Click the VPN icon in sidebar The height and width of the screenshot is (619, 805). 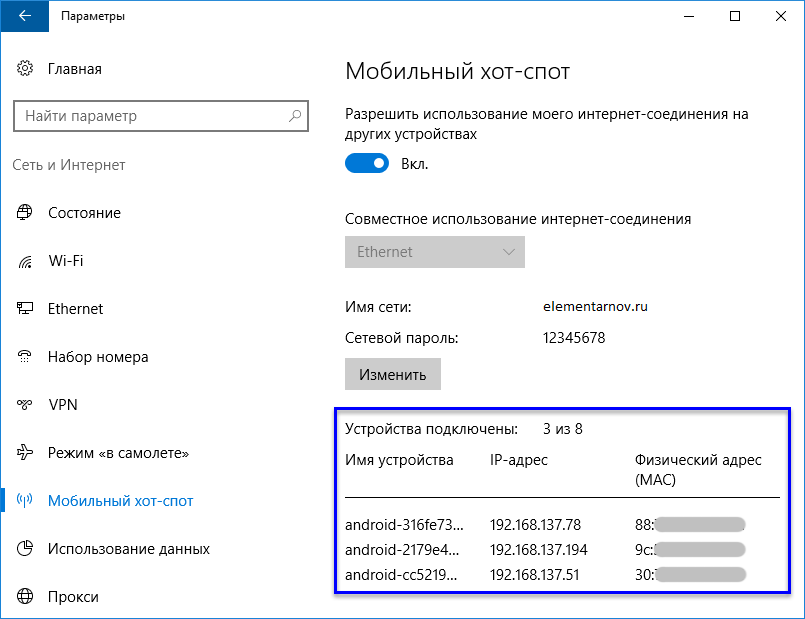pyautogui.click(x=26, y=405)
